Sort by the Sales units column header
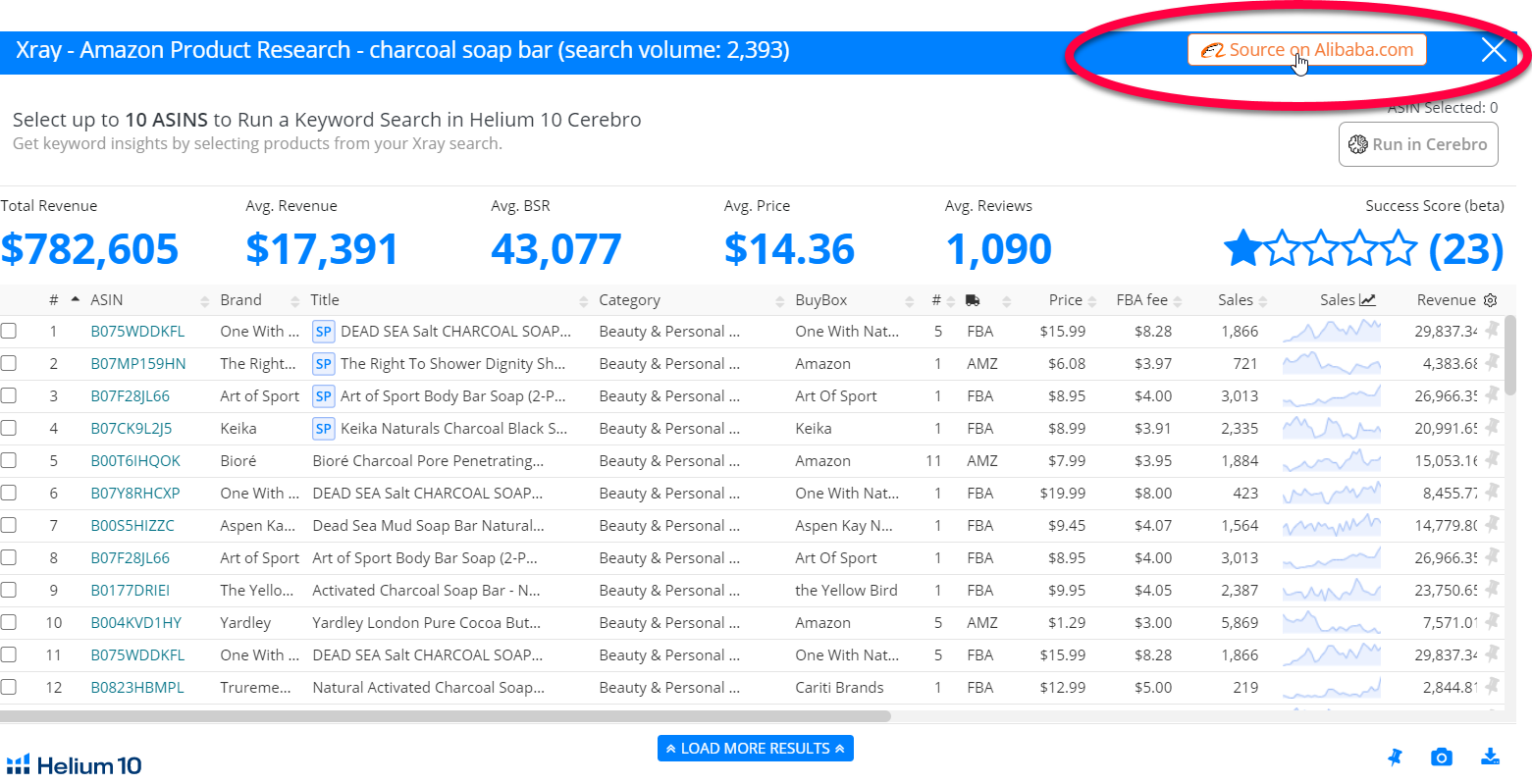The width and height of the screenshot is (1532, 784). 1236,300
